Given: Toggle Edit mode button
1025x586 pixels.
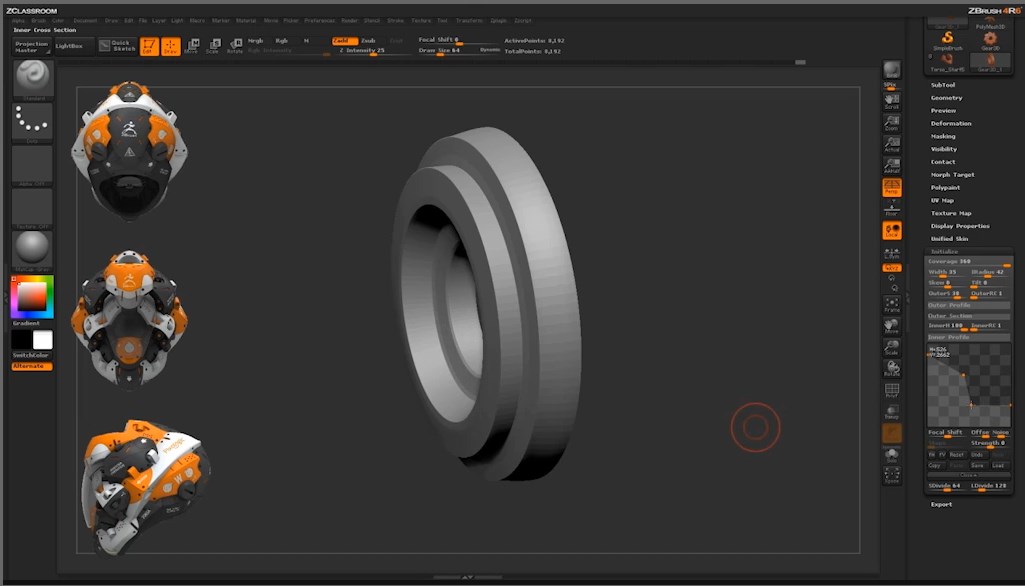Looking at the screenshot, I should pos(149,46).
